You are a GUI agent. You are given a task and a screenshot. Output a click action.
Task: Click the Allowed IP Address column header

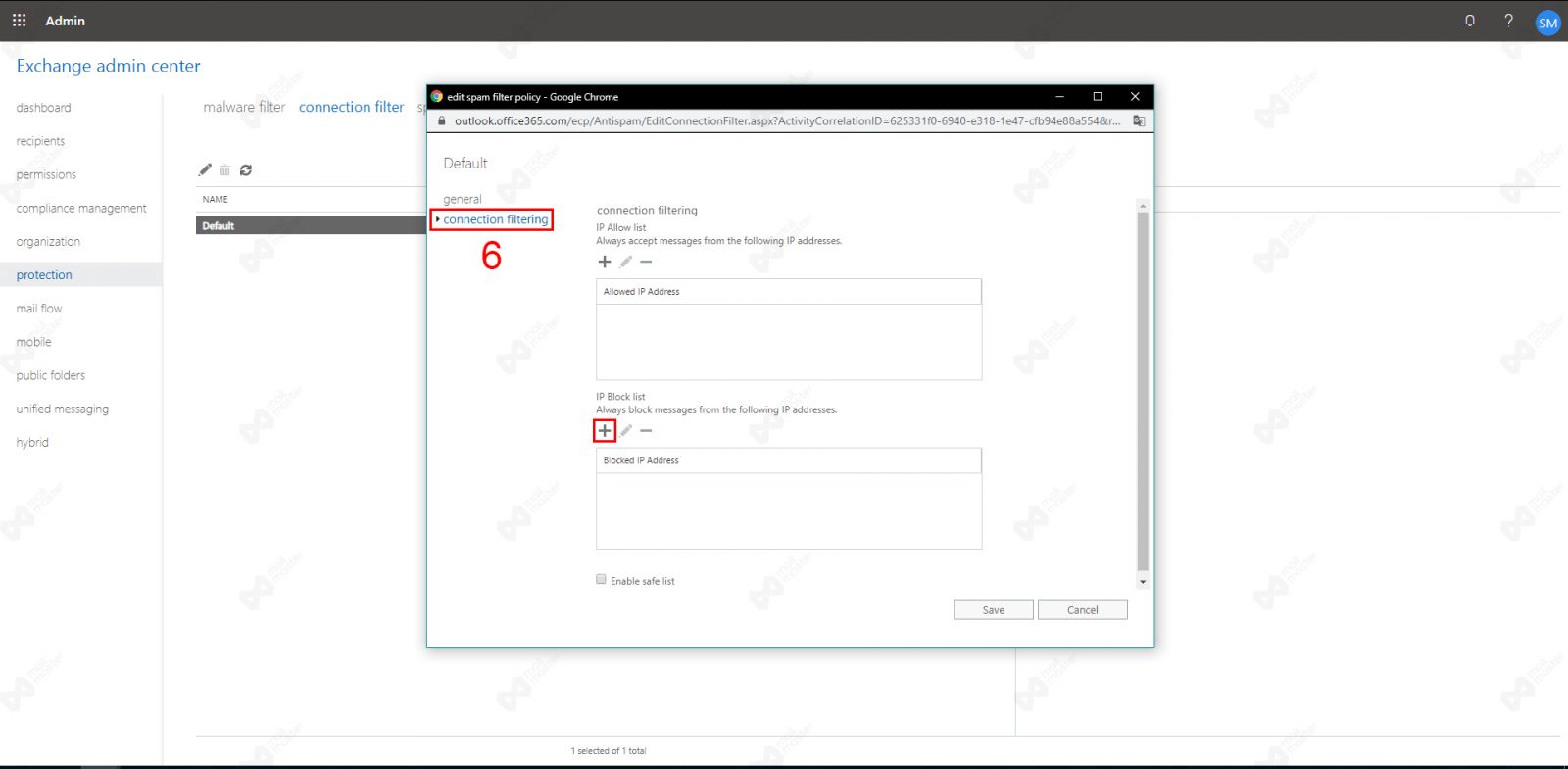pos(788,292)
